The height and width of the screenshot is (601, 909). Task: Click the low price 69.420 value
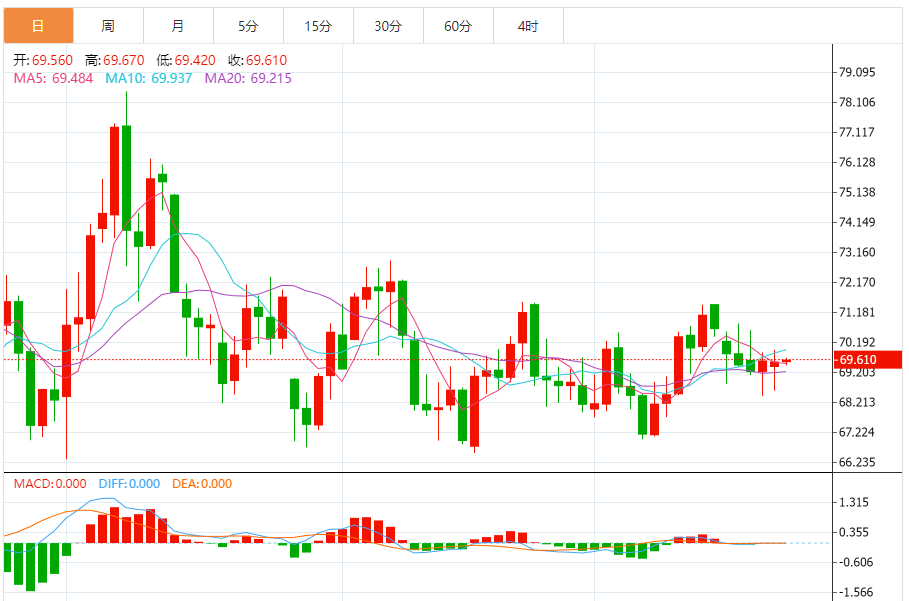[195, 60]
